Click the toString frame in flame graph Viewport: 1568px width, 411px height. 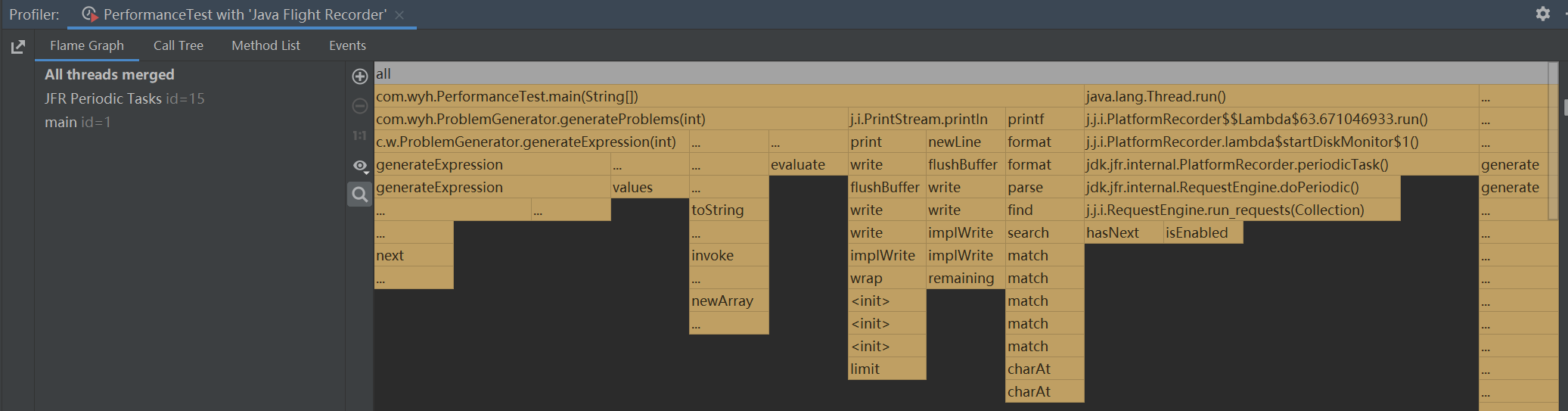718,210
